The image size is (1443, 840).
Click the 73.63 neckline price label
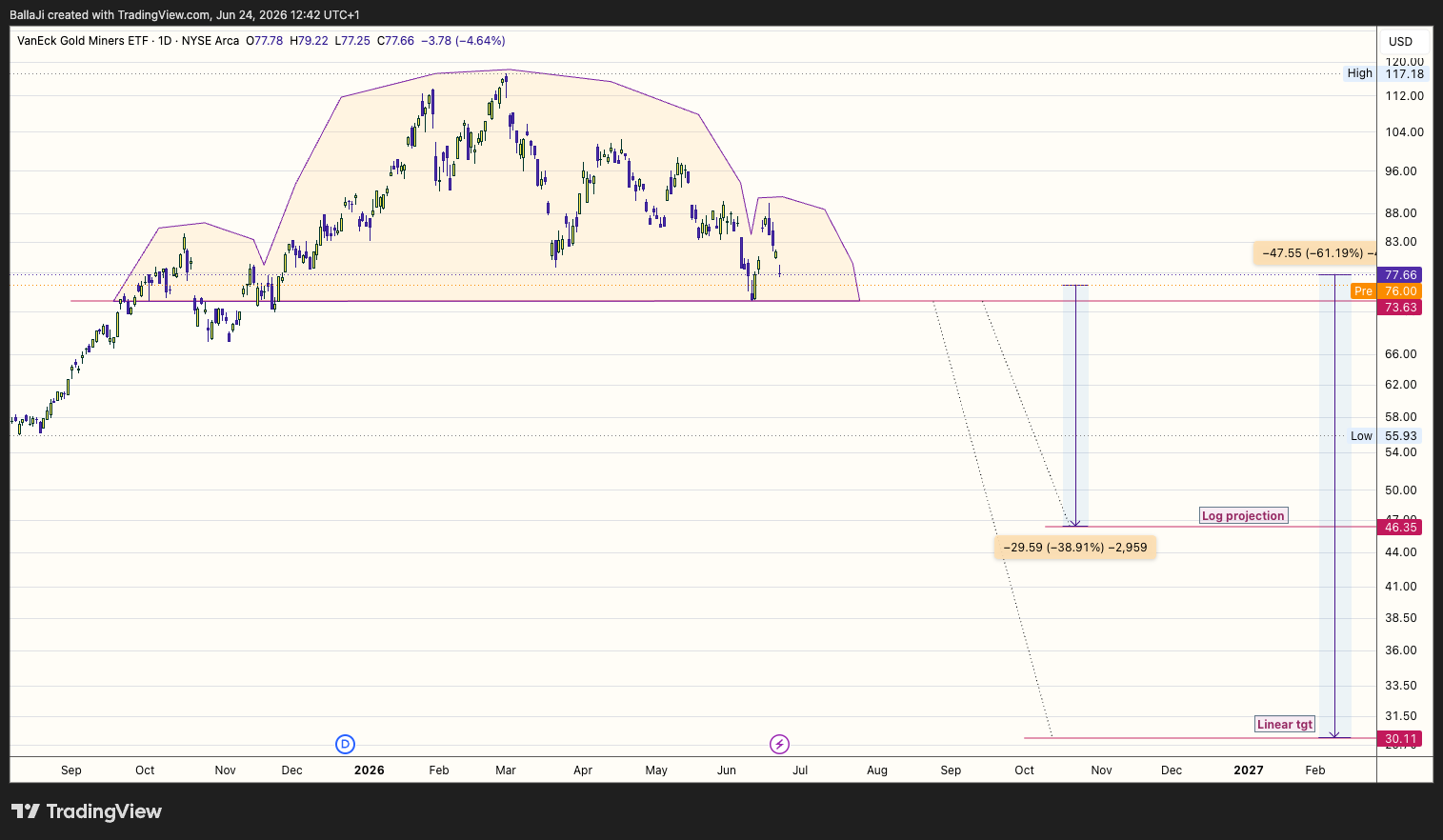(x=1400, y=308)
